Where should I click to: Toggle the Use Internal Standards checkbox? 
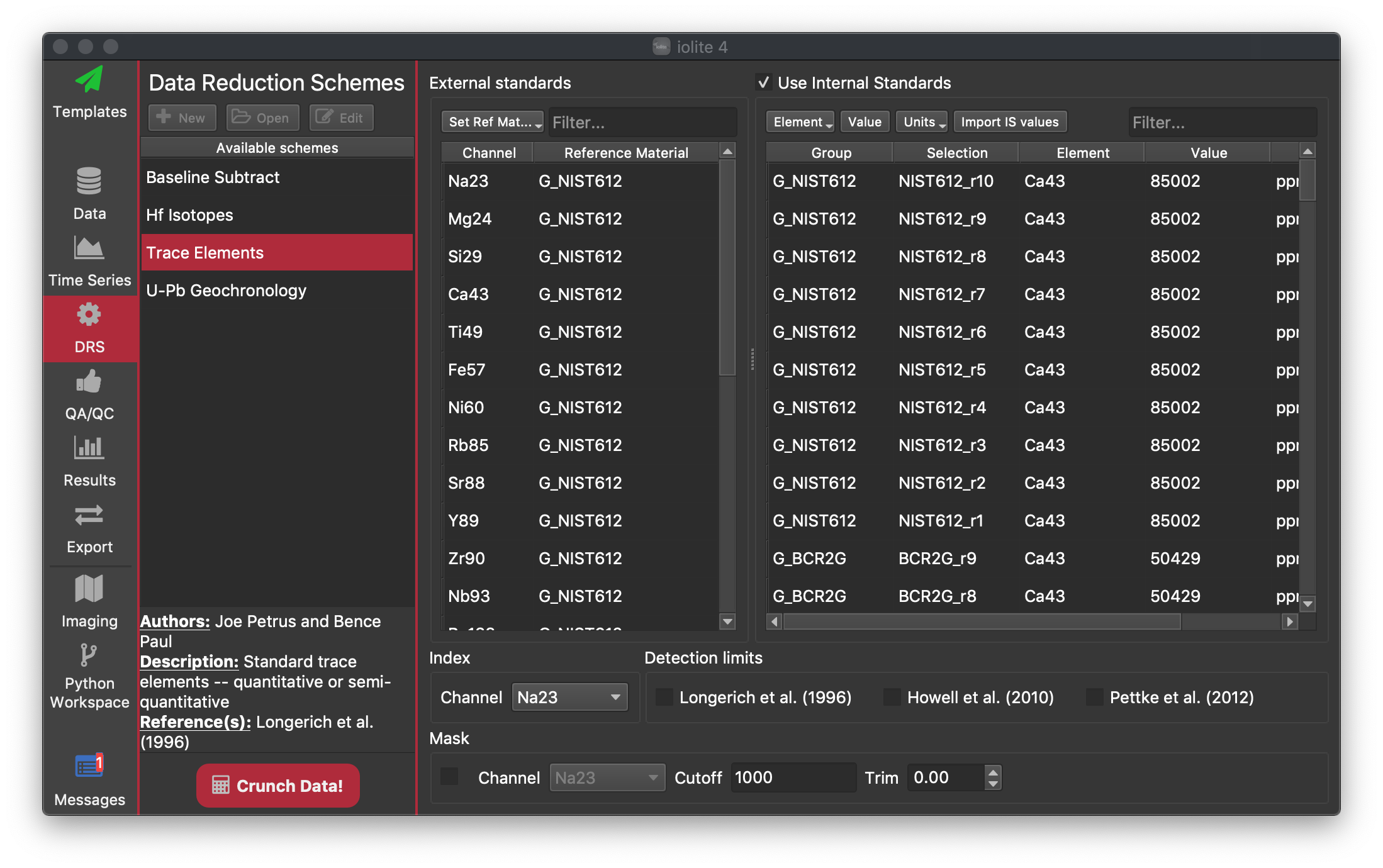(x=763, y=82)
